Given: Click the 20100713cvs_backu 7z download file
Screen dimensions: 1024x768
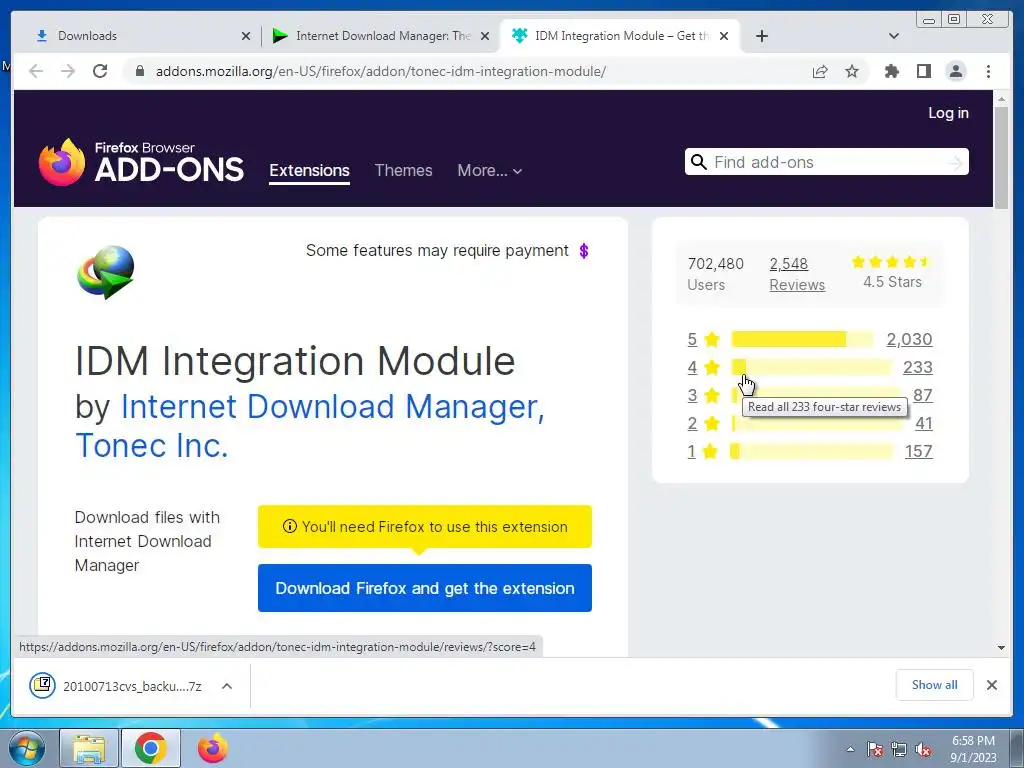Looking at the screenshot, I should (x=116, y=686).
